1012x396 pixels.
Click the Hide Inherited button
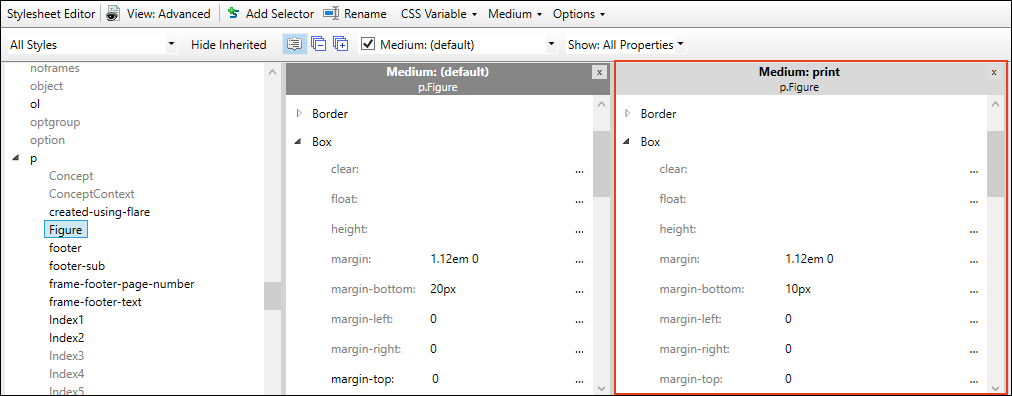coord(228,45)
